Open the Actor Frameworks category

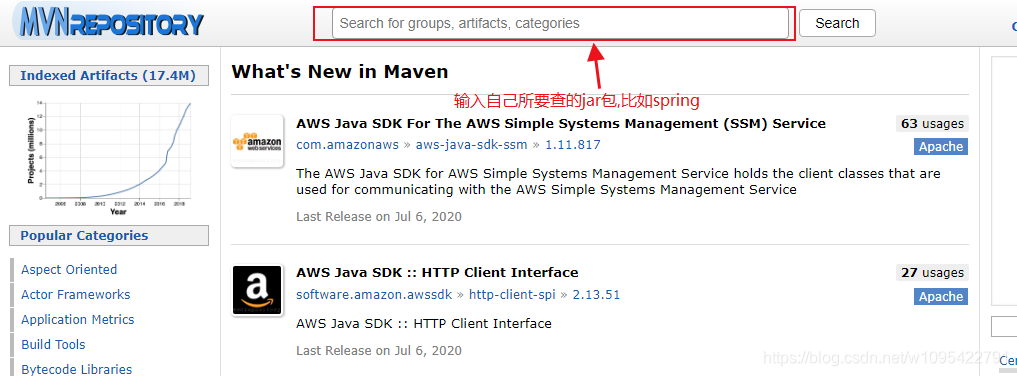pos(75,294)
